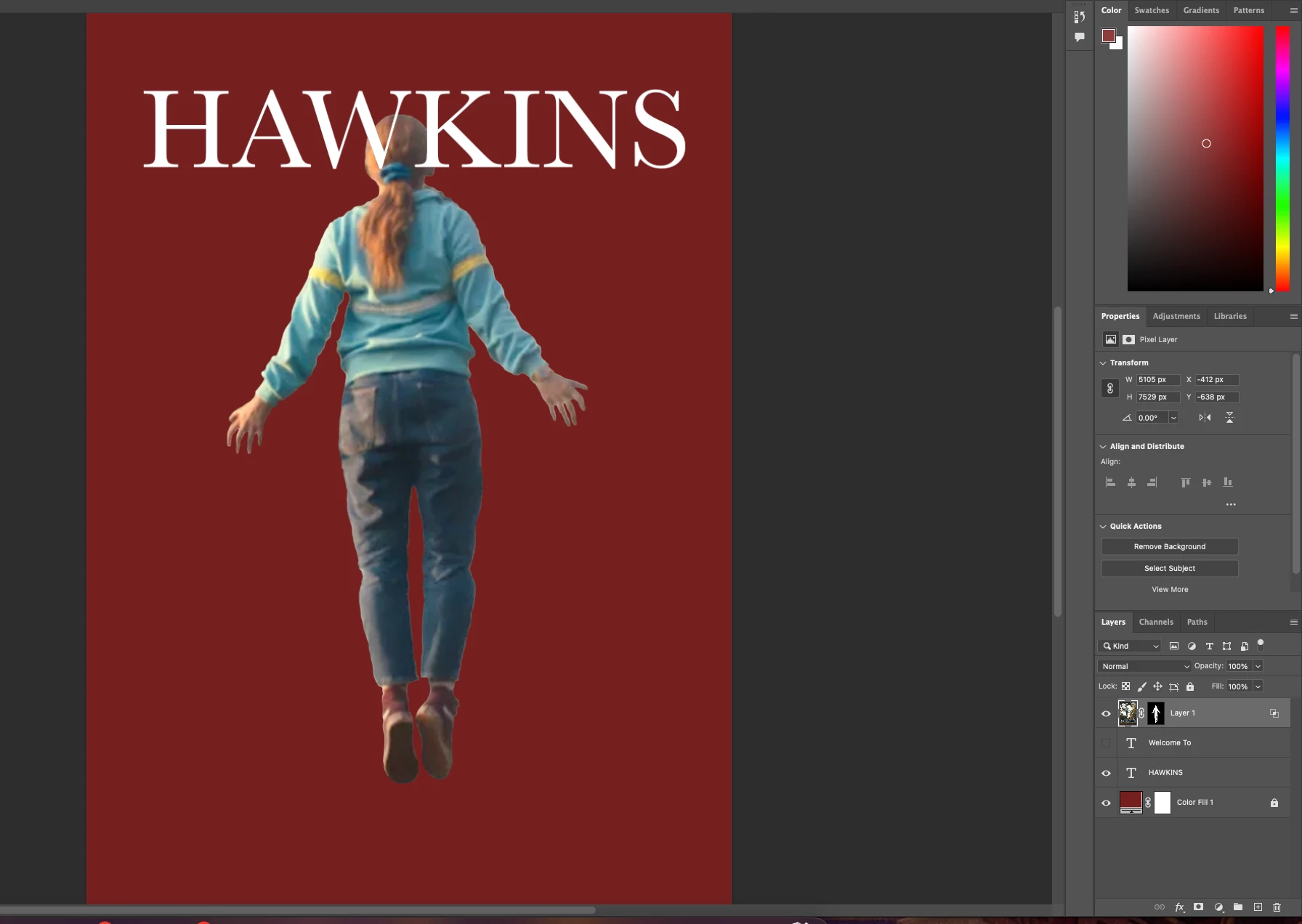
Task: Create a new layer
Action: click(x=1258, y=907)
